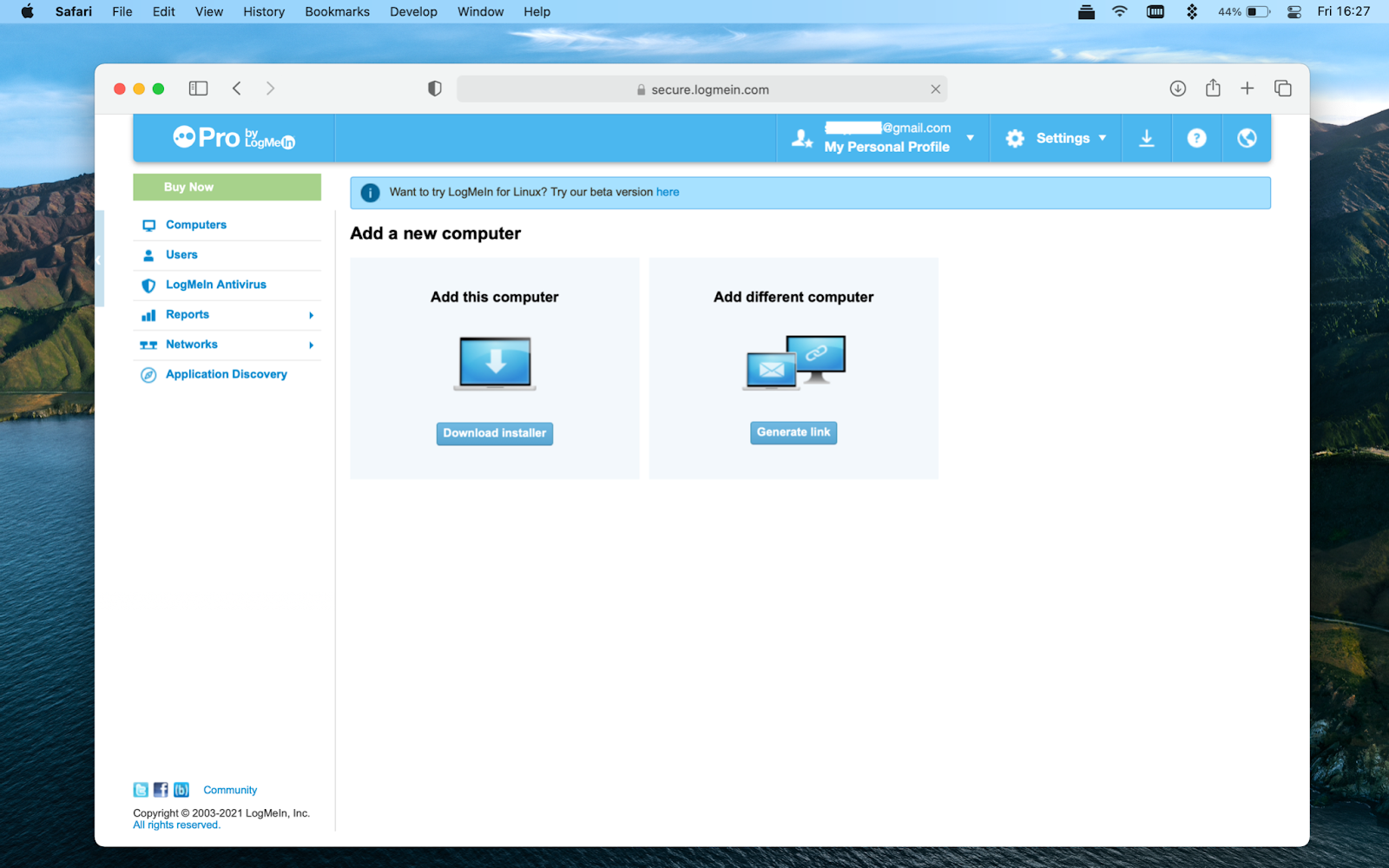Open the File menu

point(122,11)
